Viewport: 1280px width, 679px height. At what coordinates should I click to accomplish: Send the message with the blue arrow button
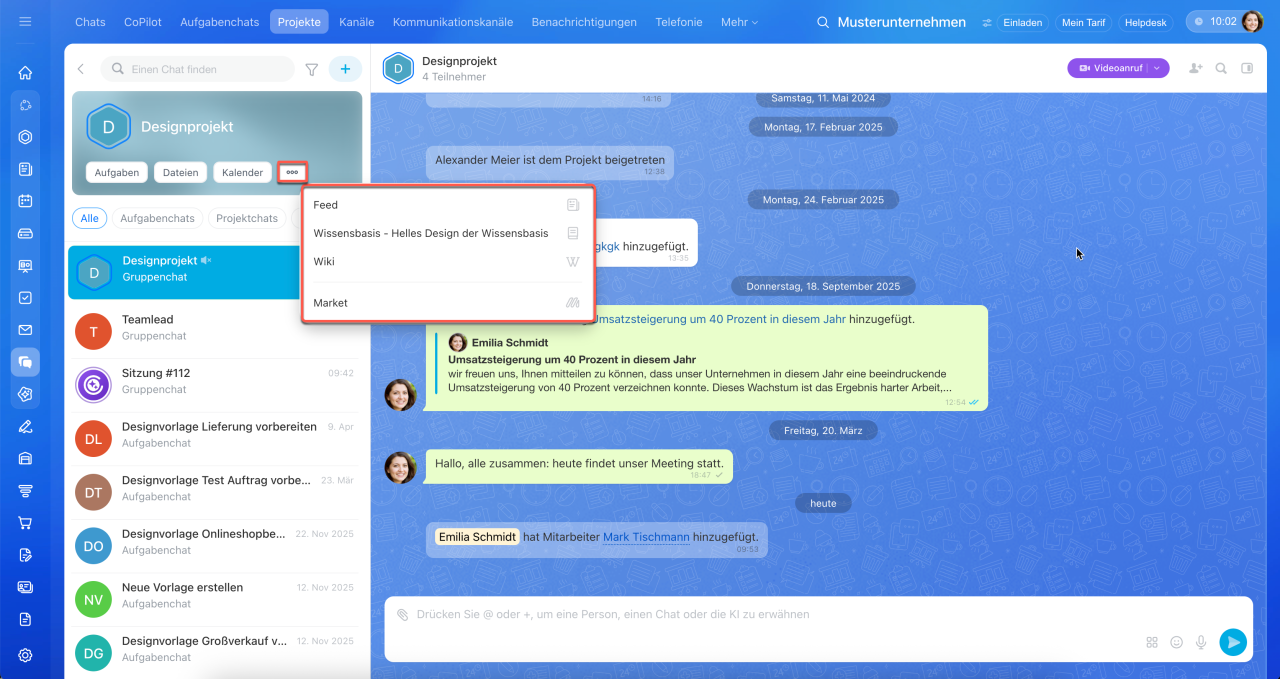pos(1233,642)
